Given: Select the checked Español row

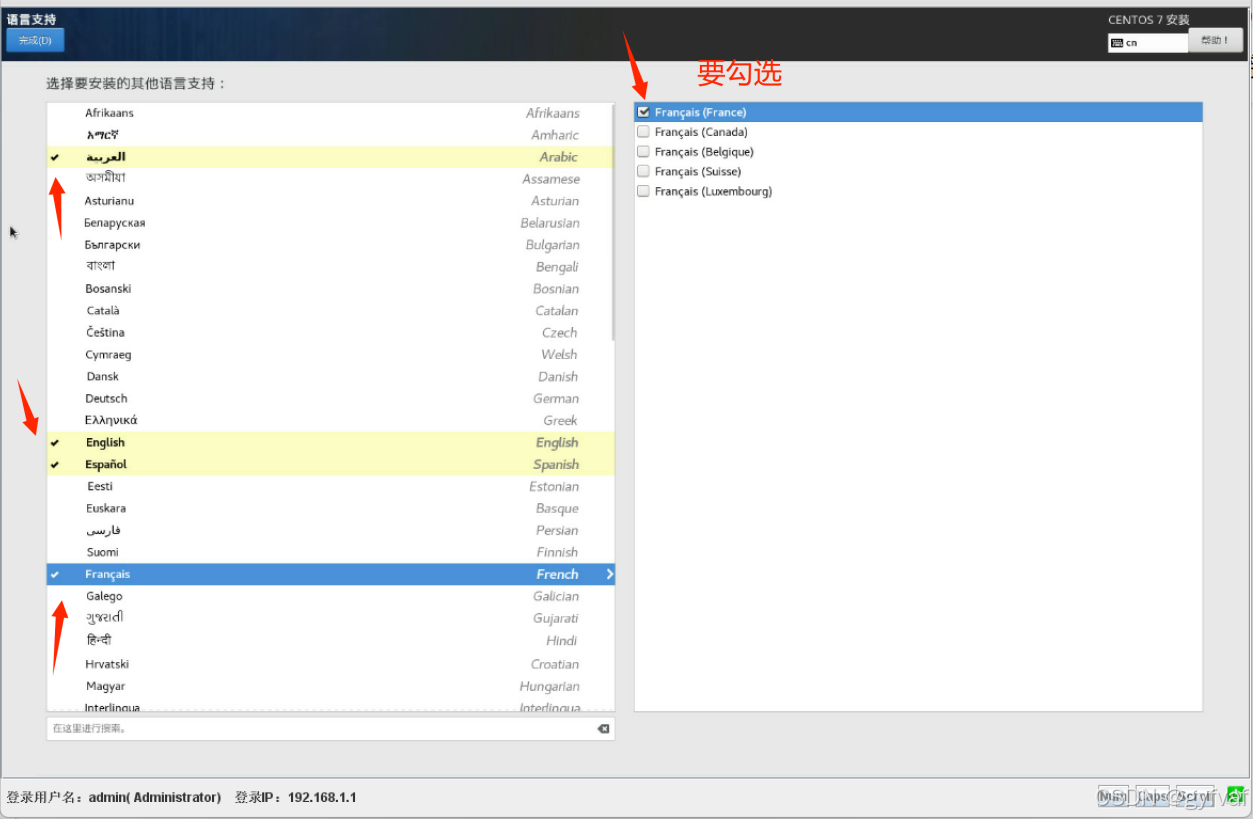Looking at the screenshot, I should pos(330,465).
